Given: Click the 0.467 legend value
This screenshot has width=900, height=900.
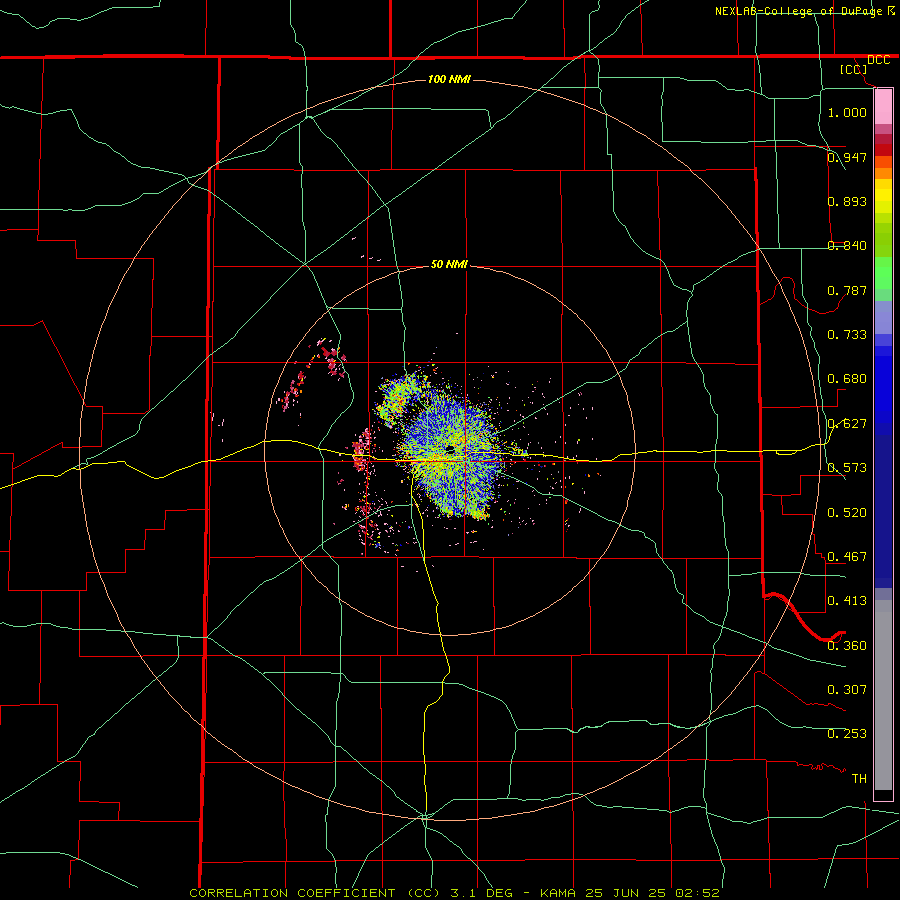Looking at the screenshot, I should [x=847, y=556].
